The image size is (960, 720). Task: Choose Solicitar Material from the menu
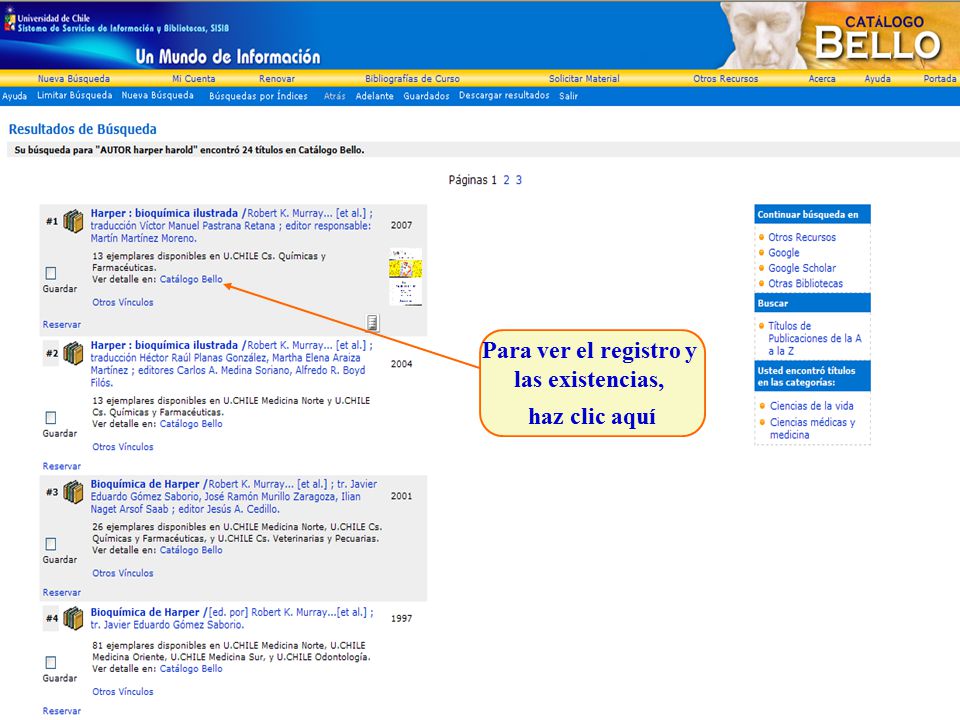(x=584, y=78)
